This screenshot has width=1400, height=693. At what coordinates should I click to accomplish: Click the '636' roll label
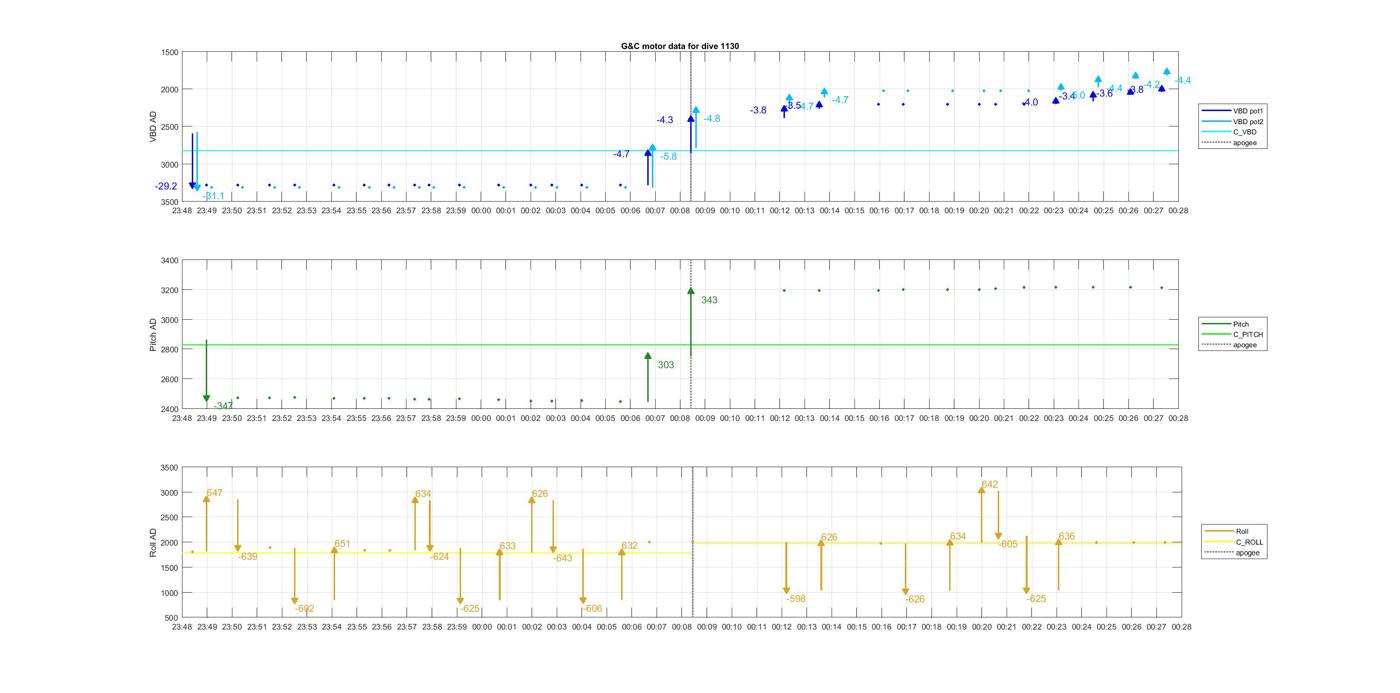[1067, 536]
